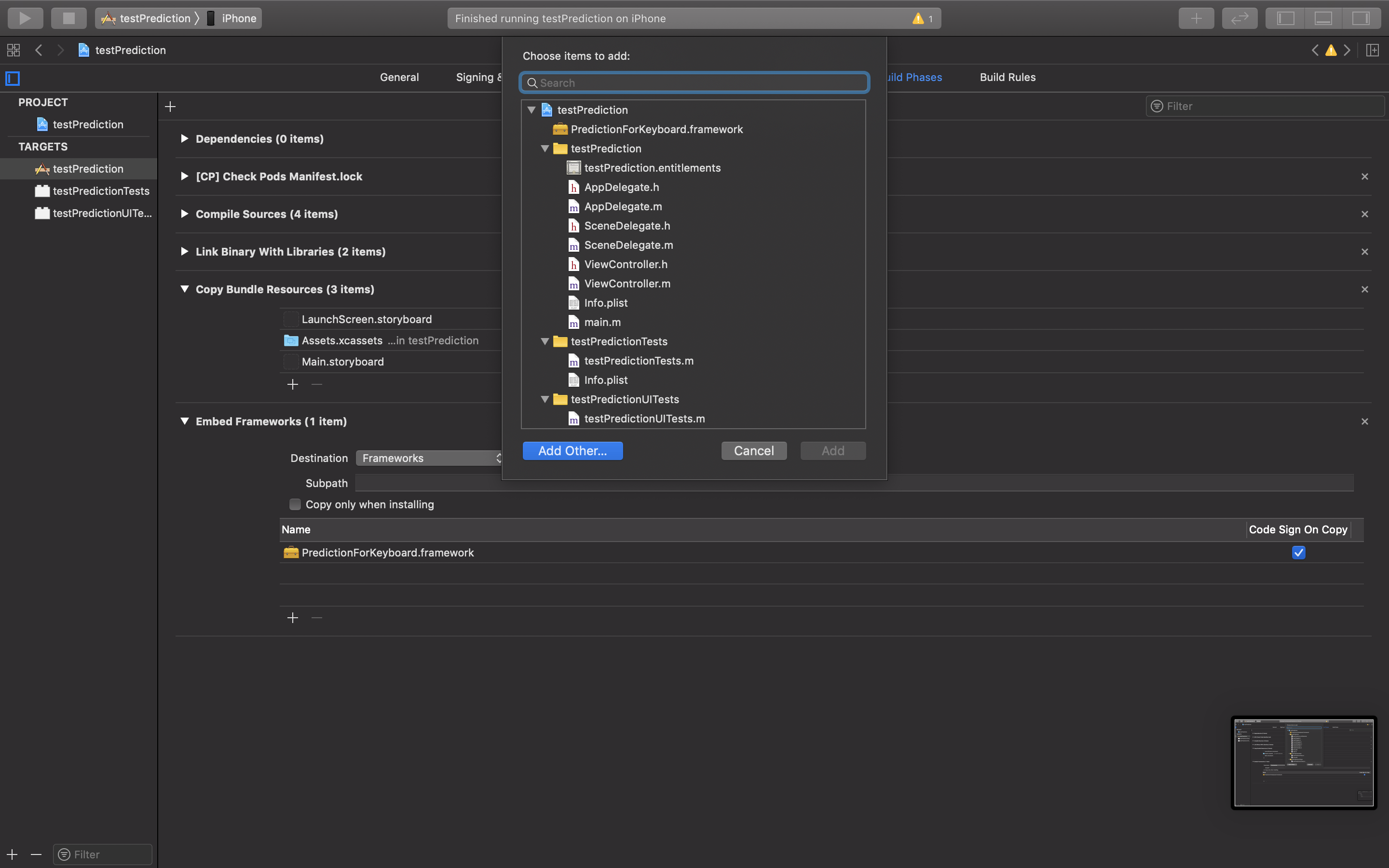The height and width of the screenshot is (868, 1389).
Task: Click the warning indicator in the activity bar
Action: coord(922,18)
